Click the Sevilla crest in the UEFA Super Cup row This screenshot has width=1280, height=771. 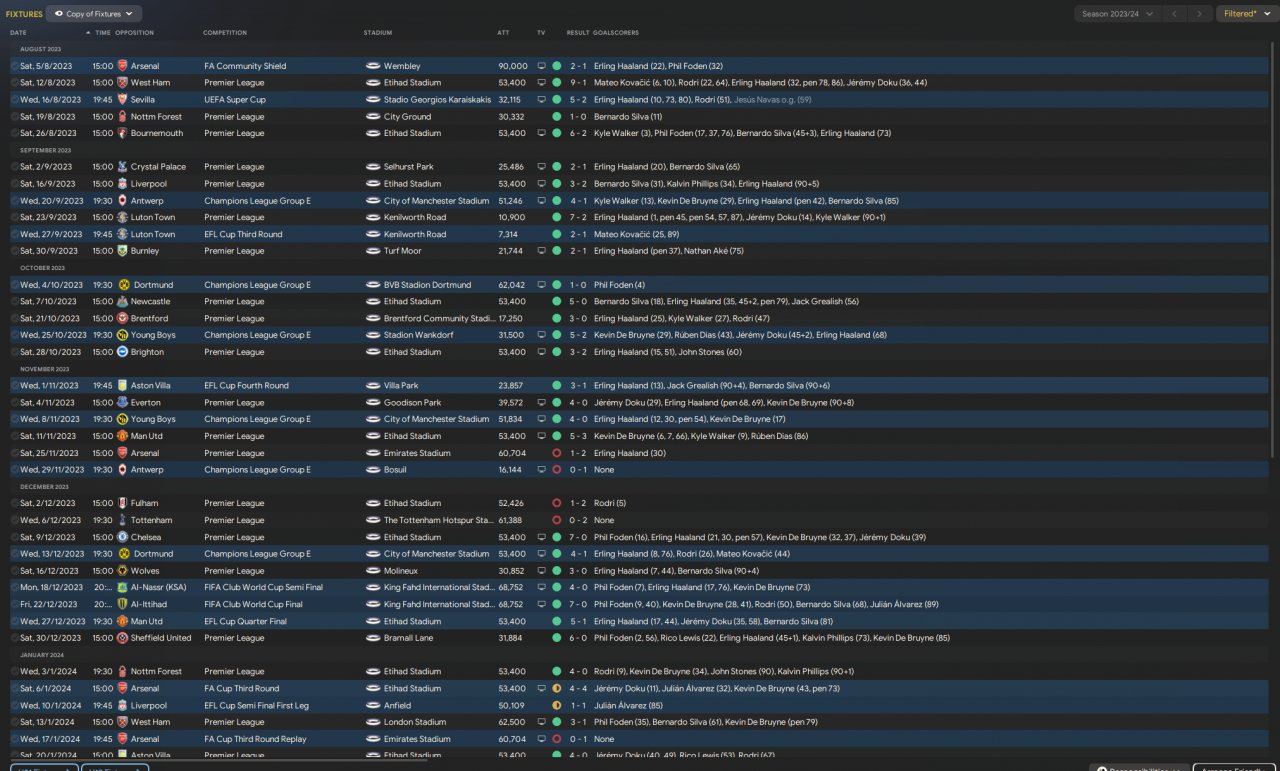coord(123,100)
